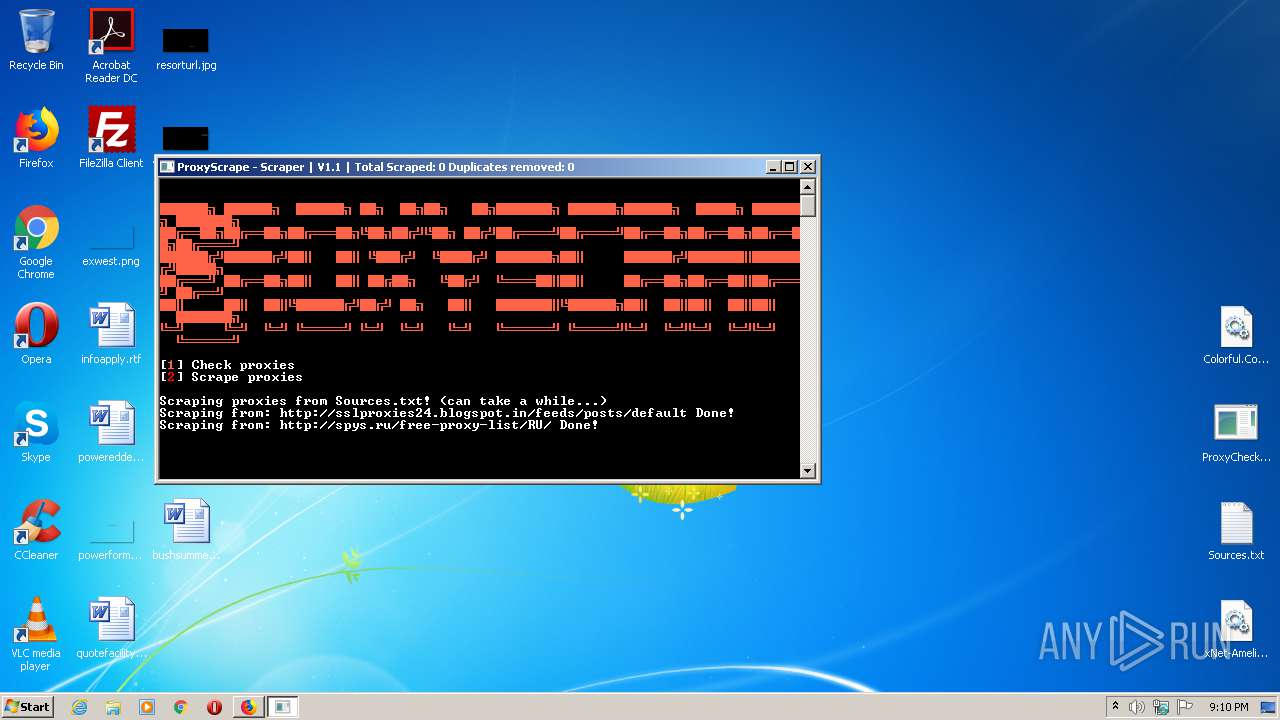This screenshot has width=1280, height=720.
Task: Click console scrollbar up arrow
Action: click(808, 186)
